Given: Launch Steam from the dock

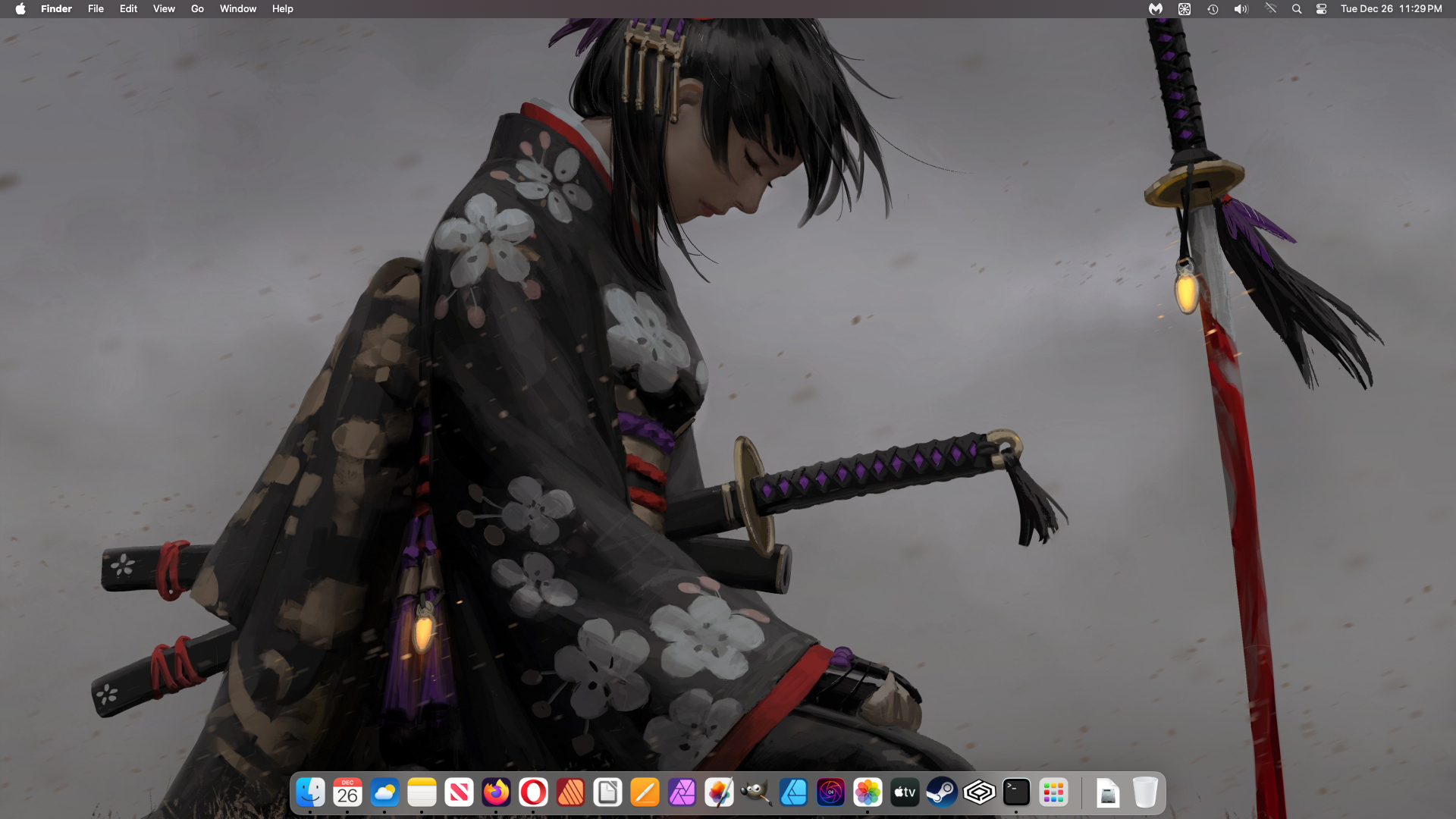Looking at the screenshot, I should point(942,792).
